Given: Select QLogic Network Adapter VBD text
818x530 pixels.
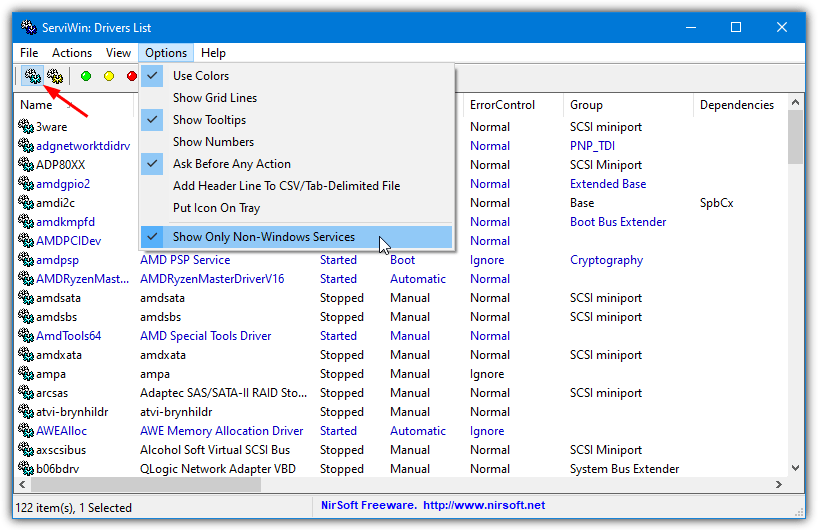Looking at the screenshot, I should [218, 469].
